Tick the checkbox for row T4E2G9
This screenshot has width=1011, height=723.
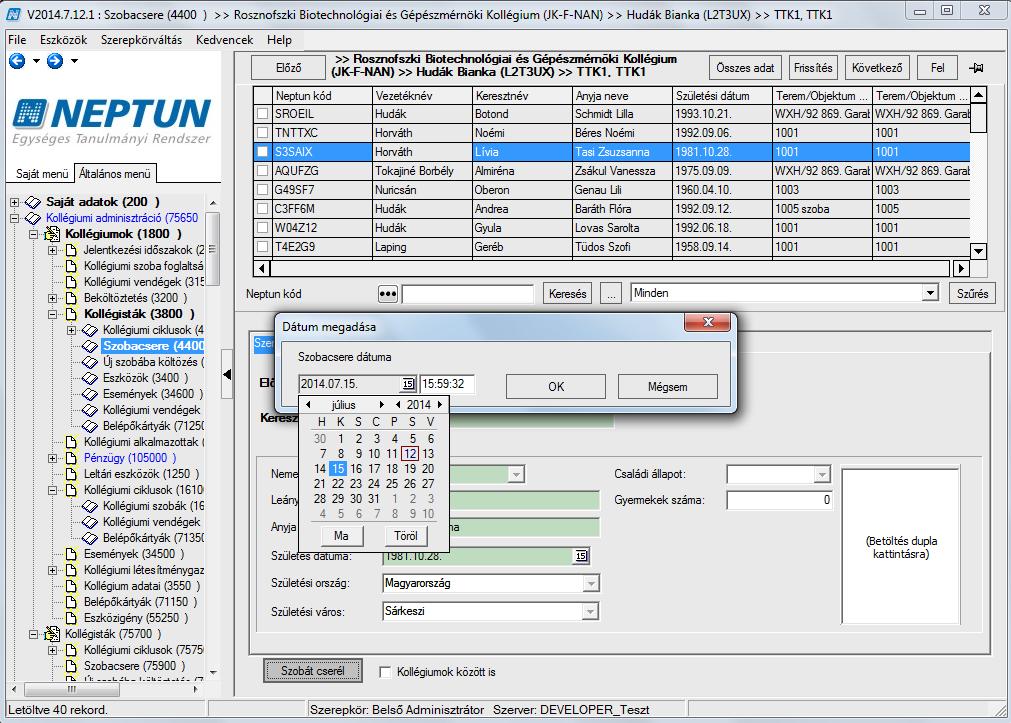point(262,247)
